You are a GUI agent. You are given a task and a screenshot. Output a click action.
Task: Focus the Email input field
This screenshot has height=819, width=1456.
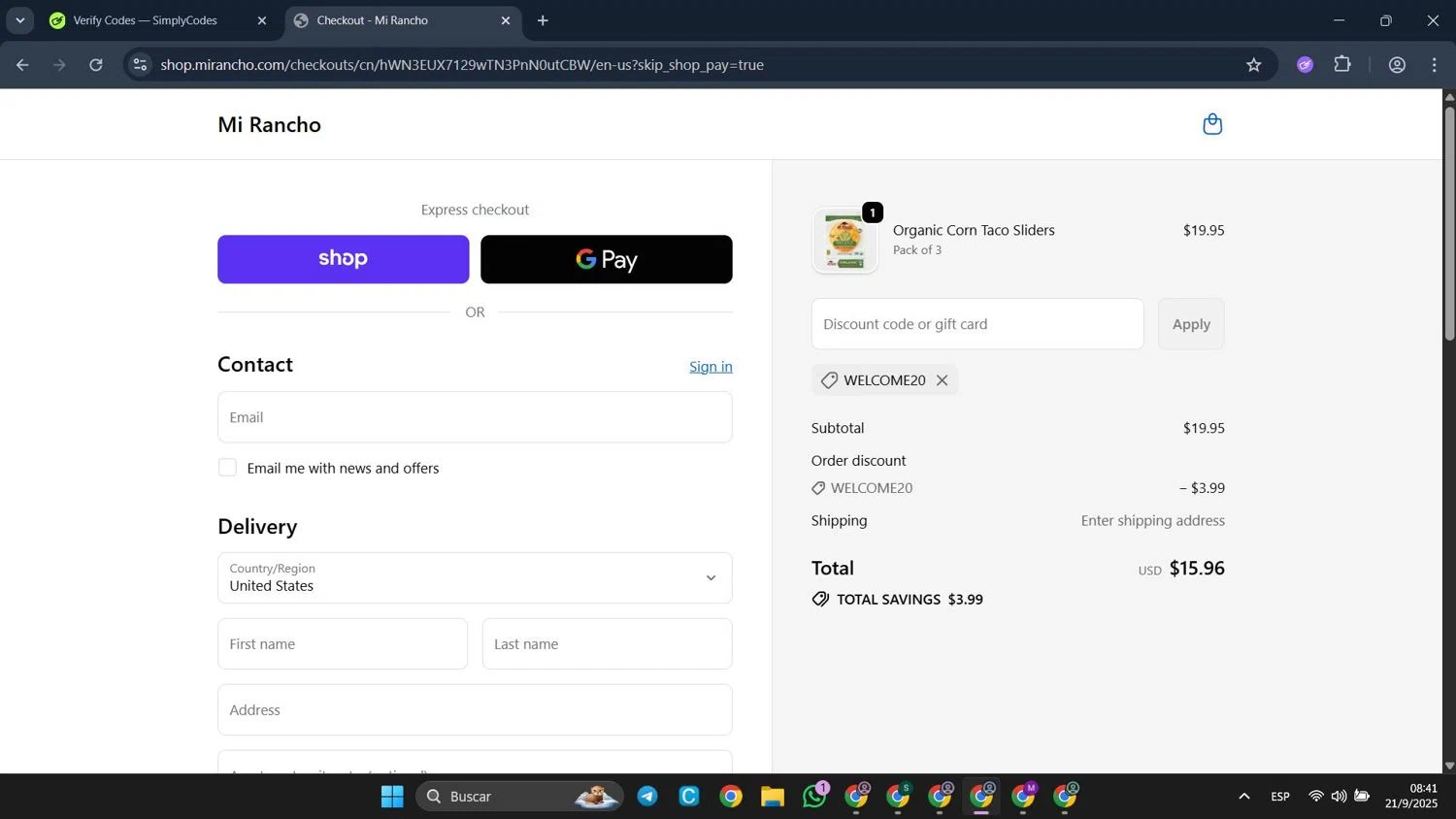coord(475,417)
